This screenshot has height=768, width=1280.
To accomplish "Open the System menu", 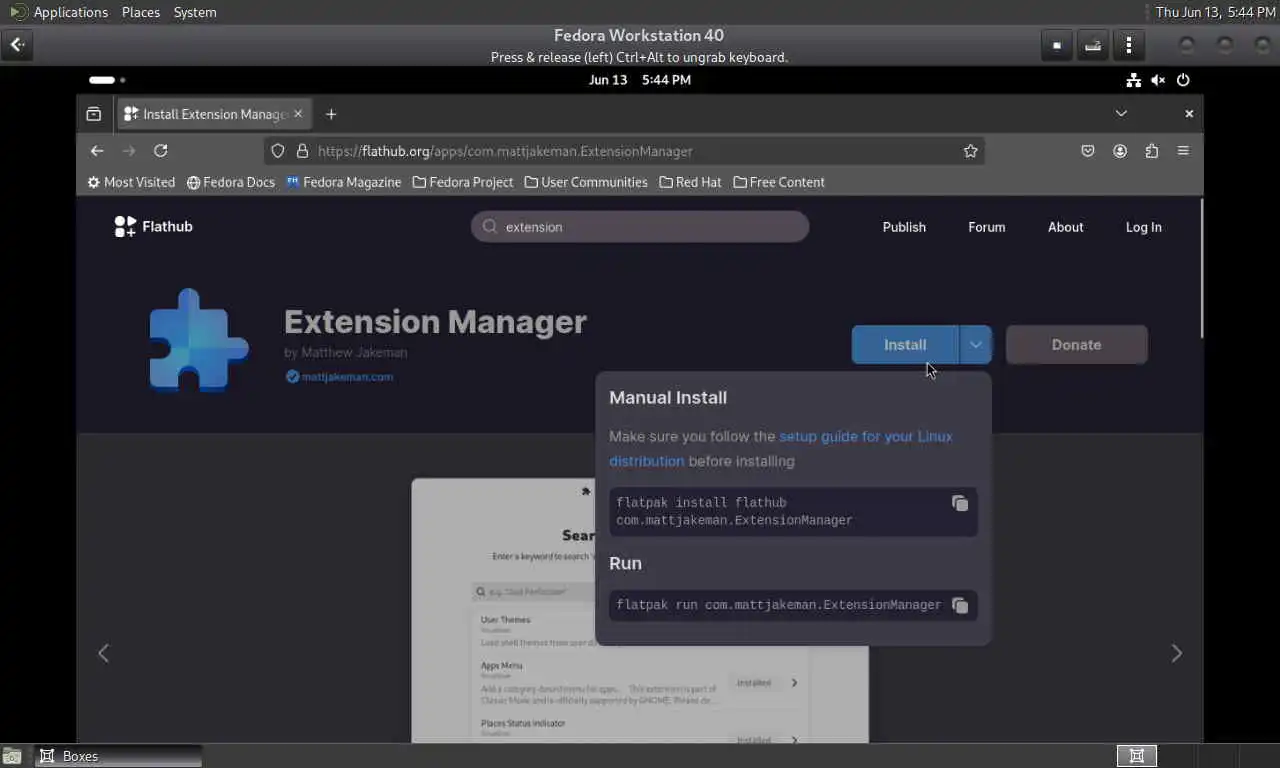I will (x=195, y=12).
